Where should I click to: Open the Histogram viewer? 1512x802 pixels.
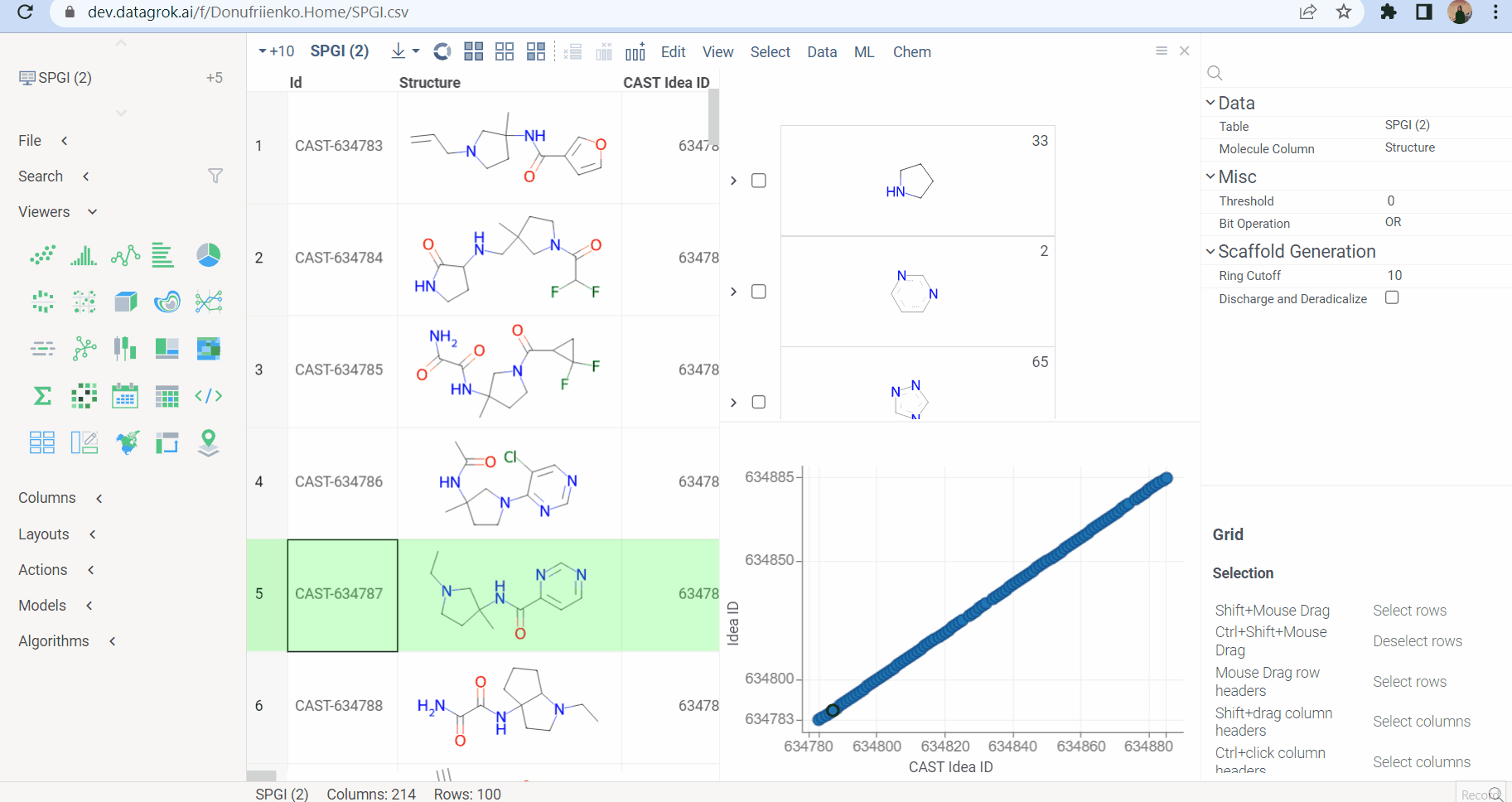pyautogui.click(x=84, y=255)
